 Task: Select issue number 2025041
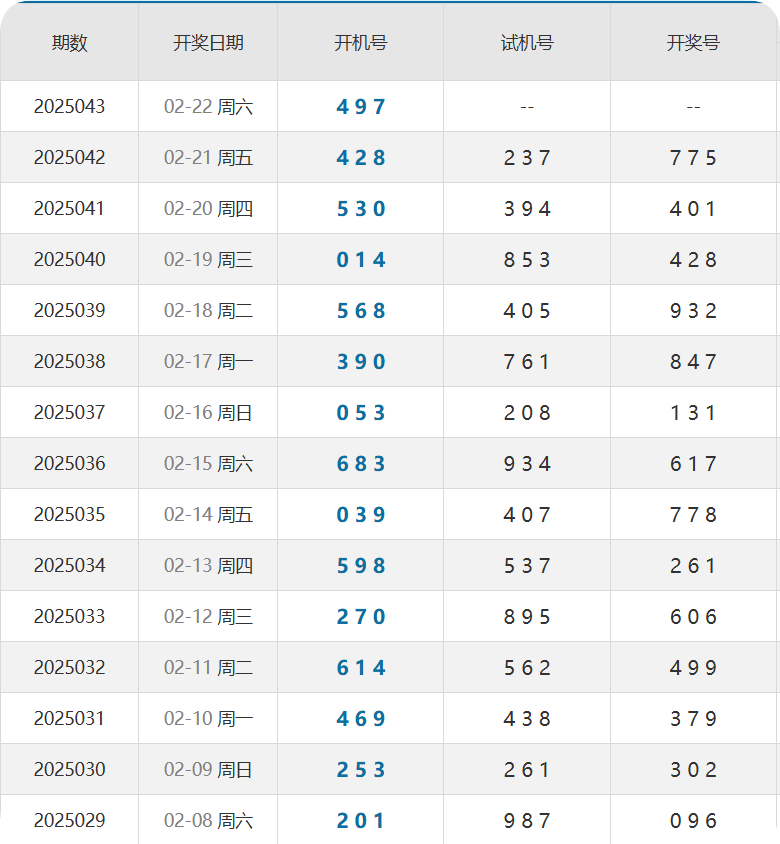tap(69, 208)
